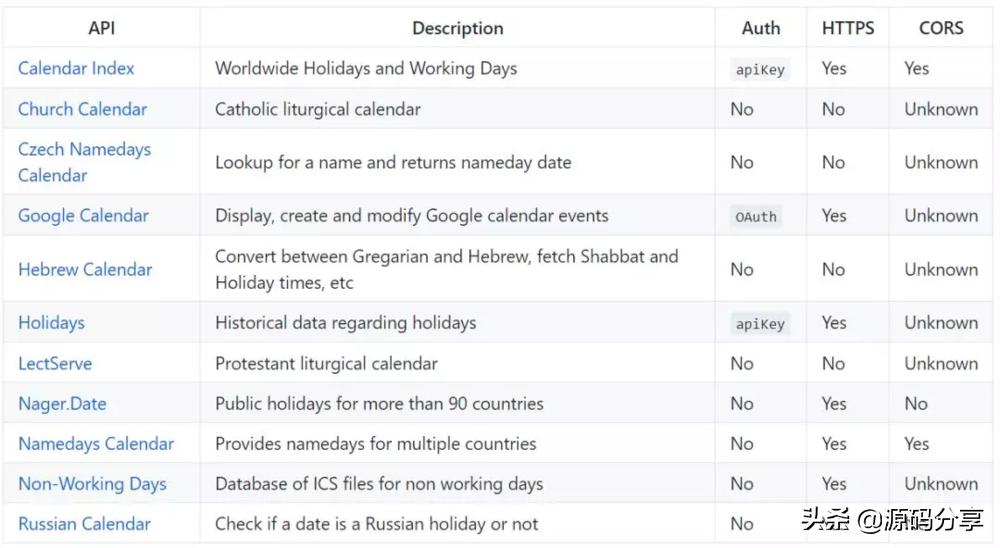Follow the Hebrew Calendar link
Viewport: 1000px width, 548px height.
pyautogui.click(x=85, y=269)
